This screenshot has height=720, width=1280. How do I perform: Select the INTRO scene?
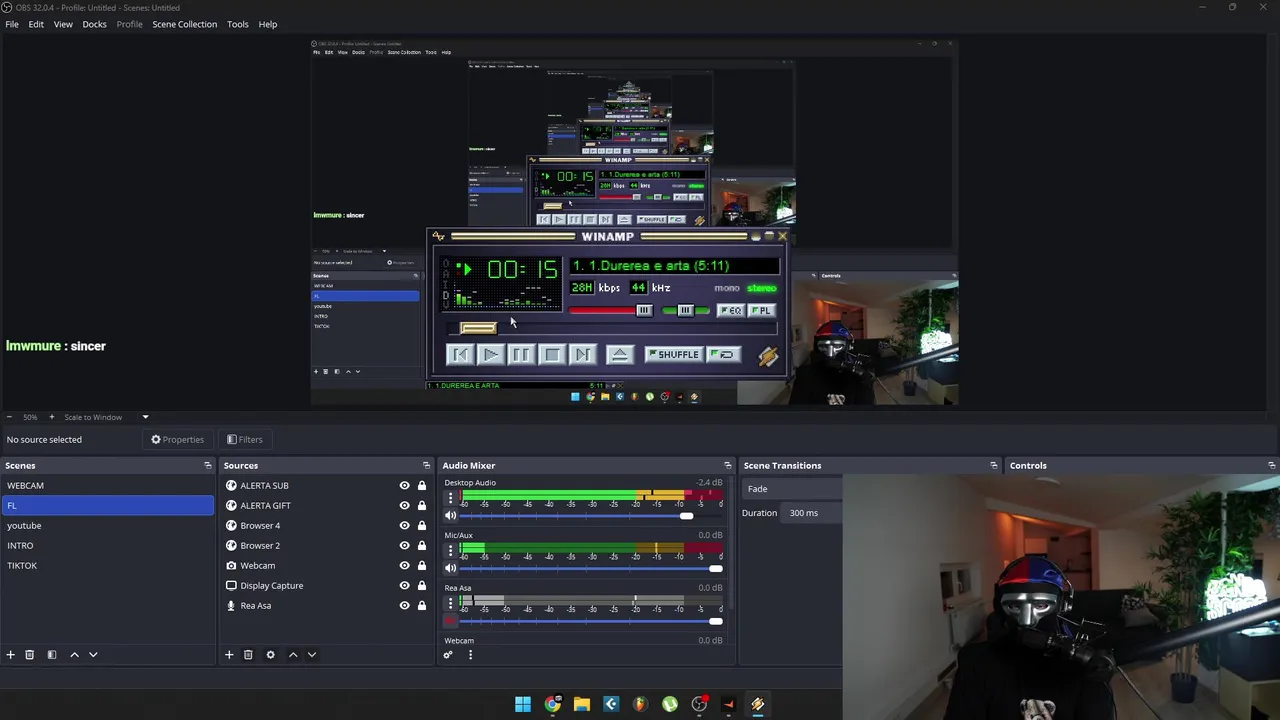(x=107, y=545)
